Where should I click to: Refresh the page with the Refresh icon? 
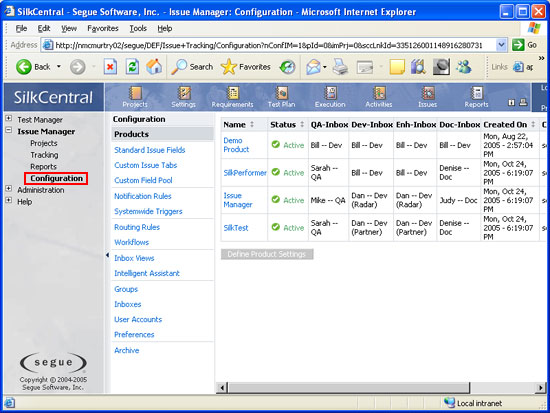click(x=132, y=67)
